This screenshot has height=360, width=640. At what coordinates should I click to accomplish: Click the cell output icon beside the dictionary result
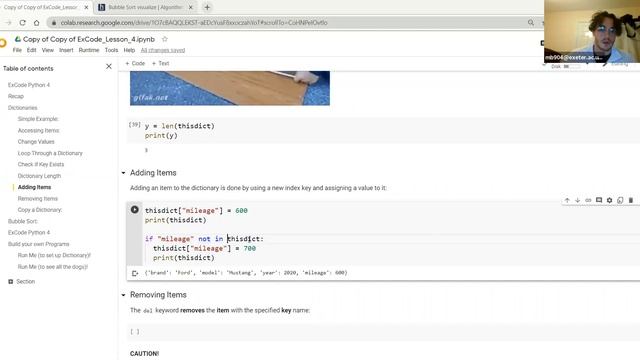pyautogui.click(x=135, y=273)
